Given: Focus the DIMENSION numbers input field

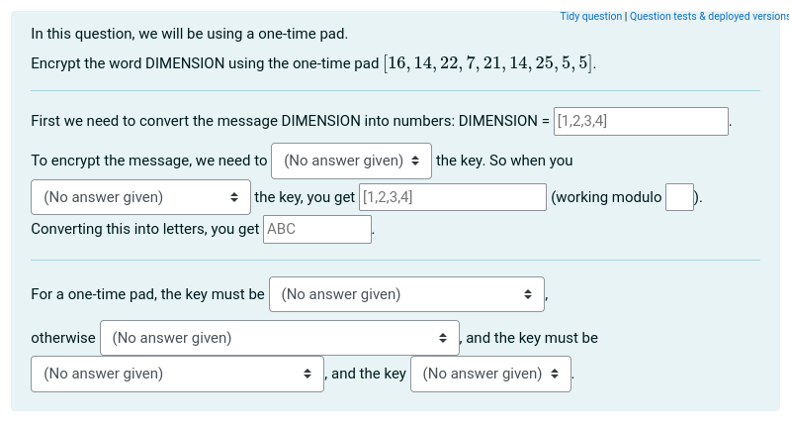Looking at the screenshot, I should pos(640,121).
